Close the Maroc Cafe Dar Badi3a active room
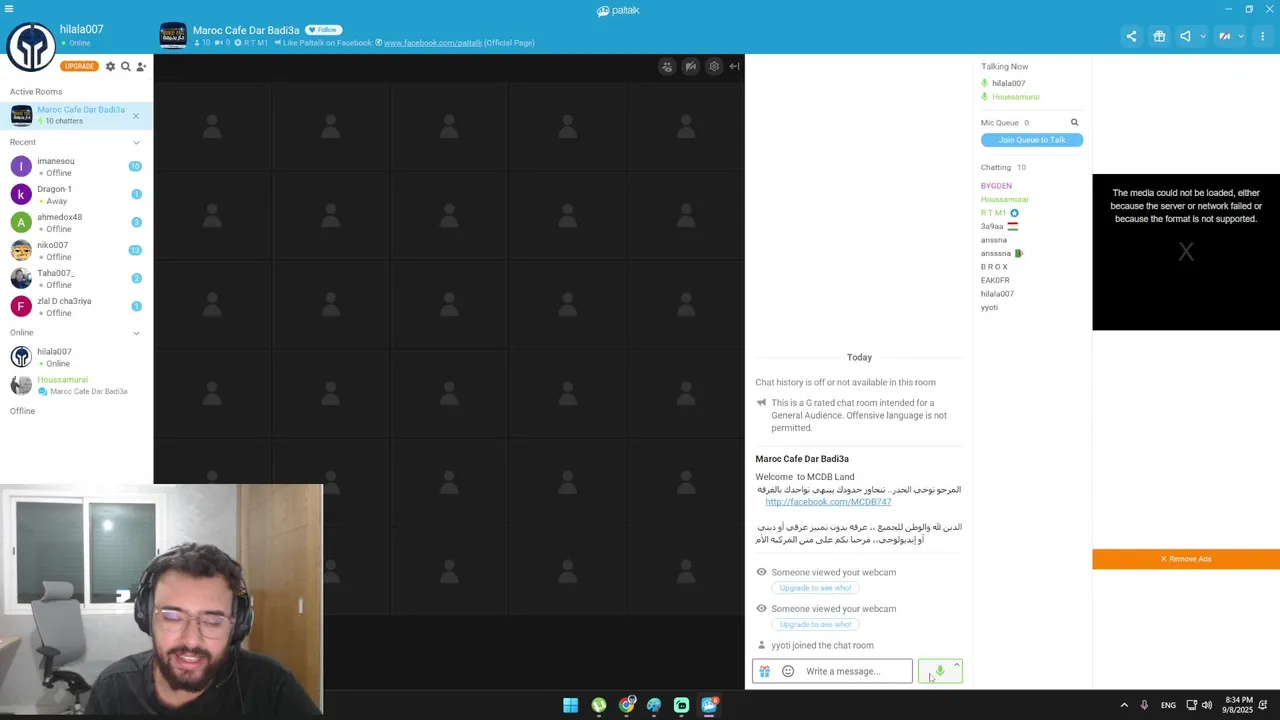The height and width of the screenshot is (720, 1280). [x=136, y=116]
